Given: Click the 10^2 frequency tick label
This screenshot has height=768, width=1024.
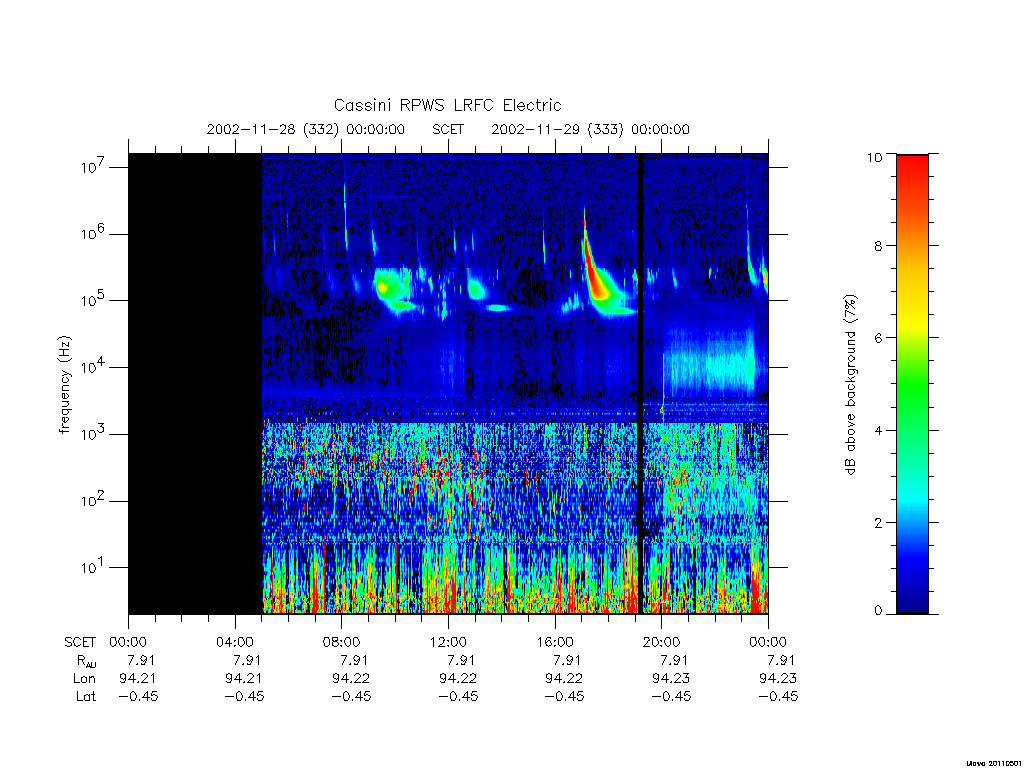Looking at the screenshot, I should (x=94, y=500).
